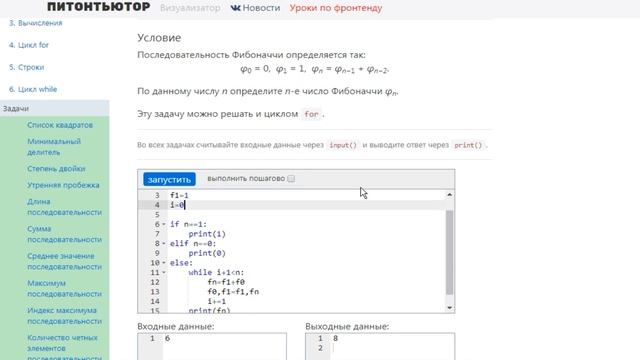Click line number 5 in gutter
This screenshot has height=360, width=640.
tap(157, 214)
